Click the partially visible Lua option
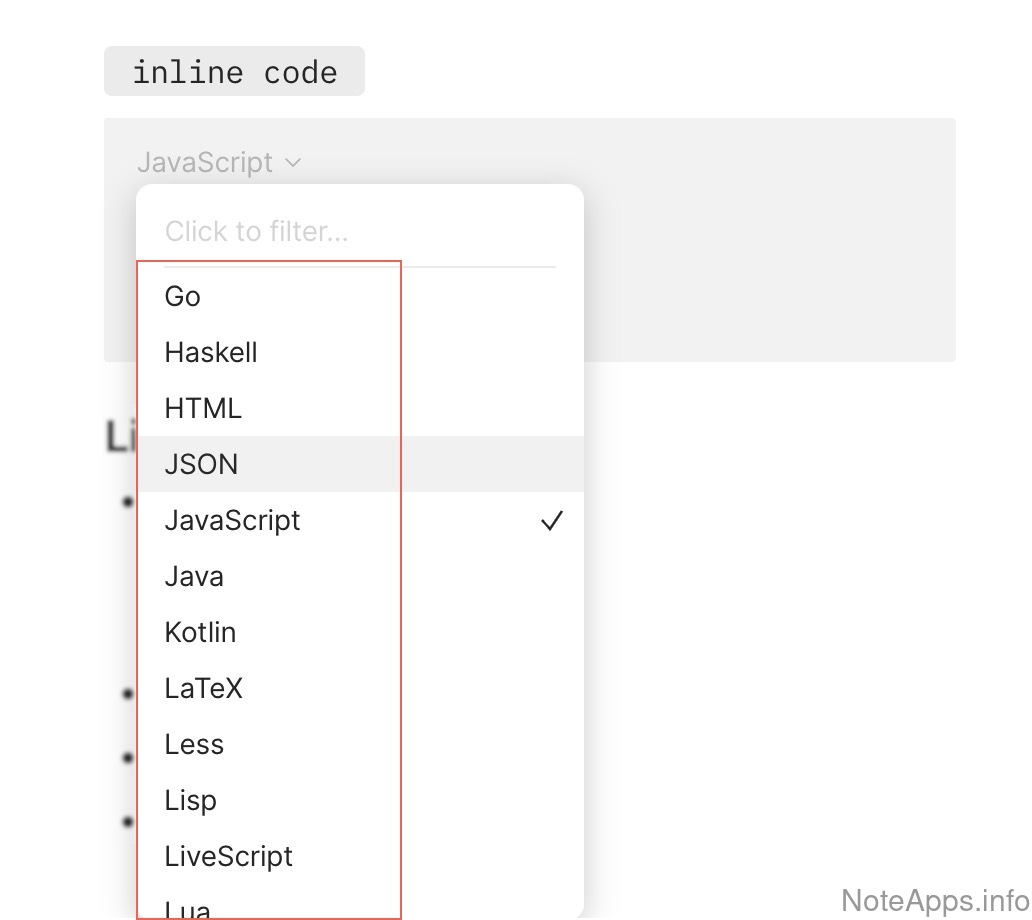The width and height of the screenshot is (1032, 920). 188,908
